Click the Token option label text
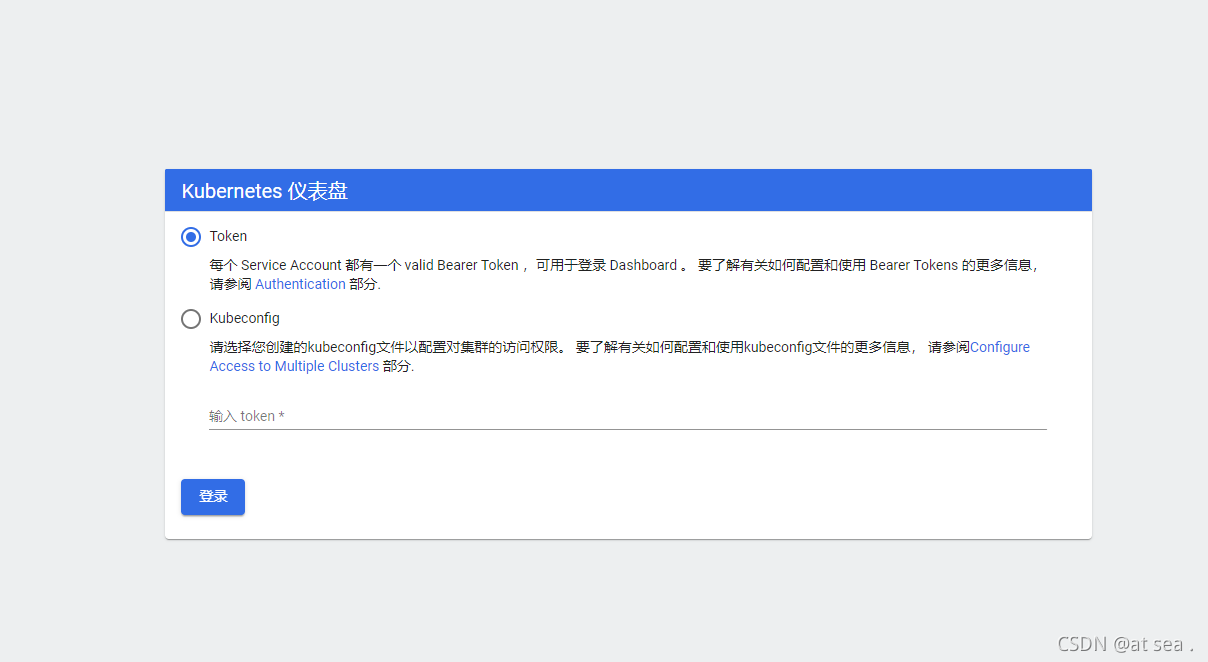 point(228,237)
